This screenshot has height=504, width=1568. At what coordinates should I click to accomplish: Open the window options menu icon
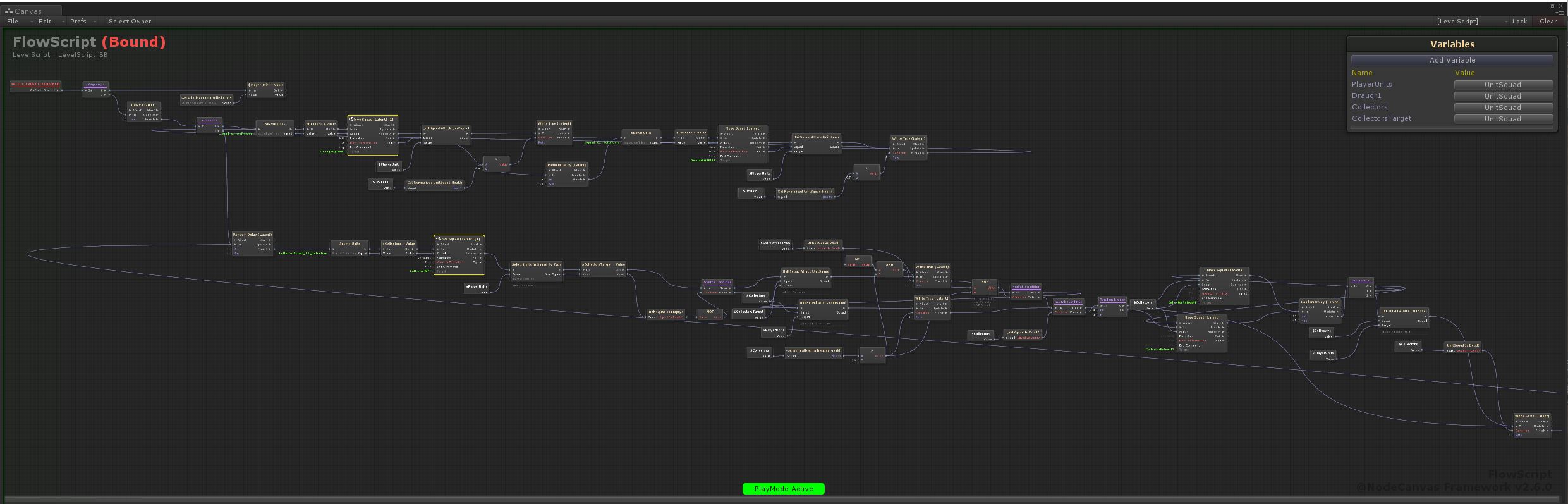tap(1562, 12)
